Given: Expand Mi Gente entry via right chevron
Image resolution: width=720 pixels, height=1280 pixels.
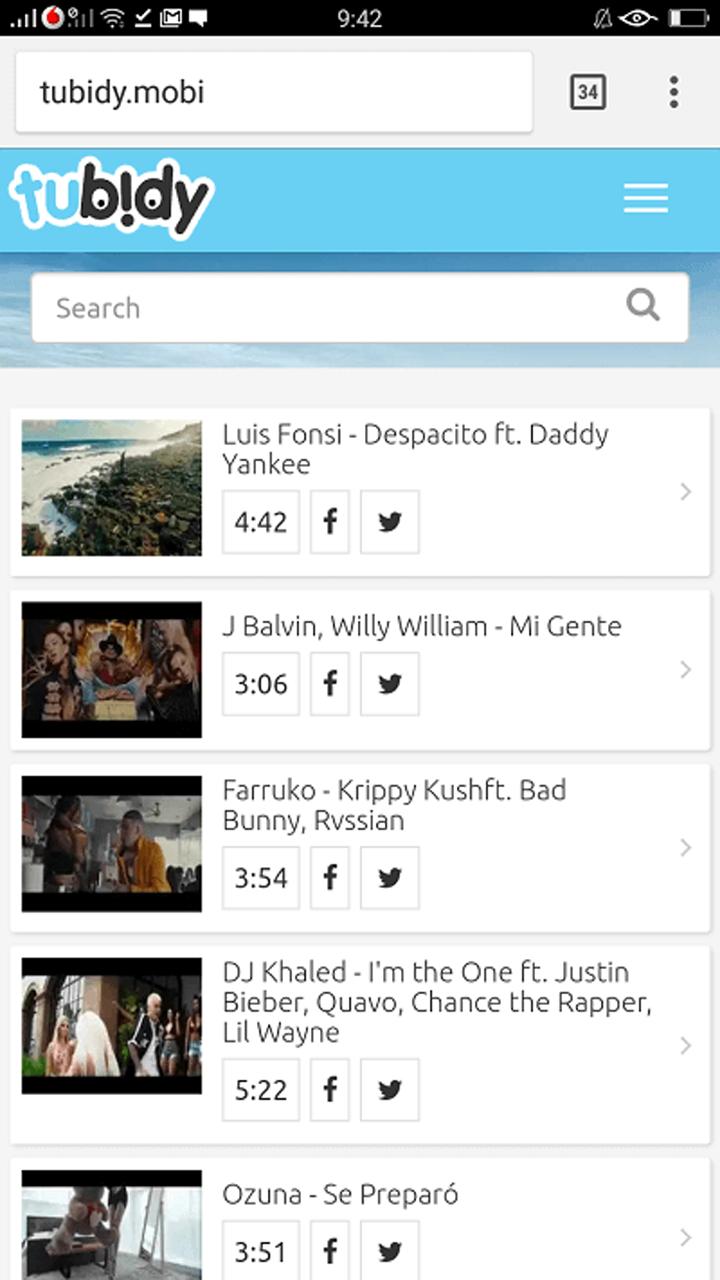Looking at the screenshot, I should 685,669.
